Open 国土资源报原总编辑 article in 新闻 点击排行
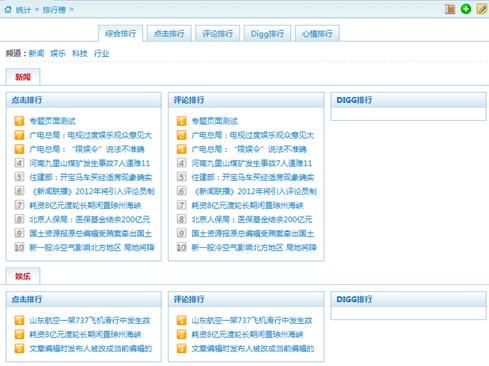The image size is (489, 366). click(x=91, y=233)
